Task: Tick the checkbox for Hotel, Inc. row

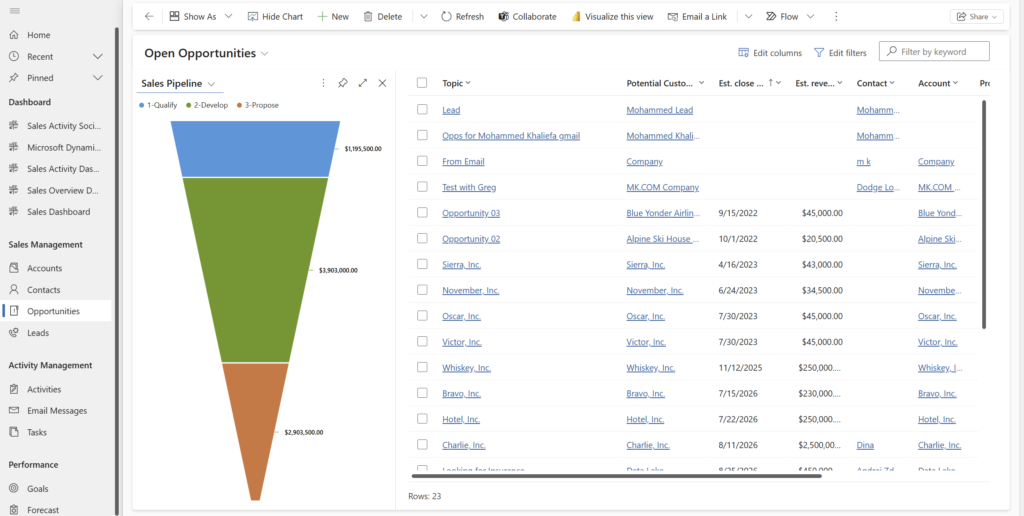Action: (422, 419)
